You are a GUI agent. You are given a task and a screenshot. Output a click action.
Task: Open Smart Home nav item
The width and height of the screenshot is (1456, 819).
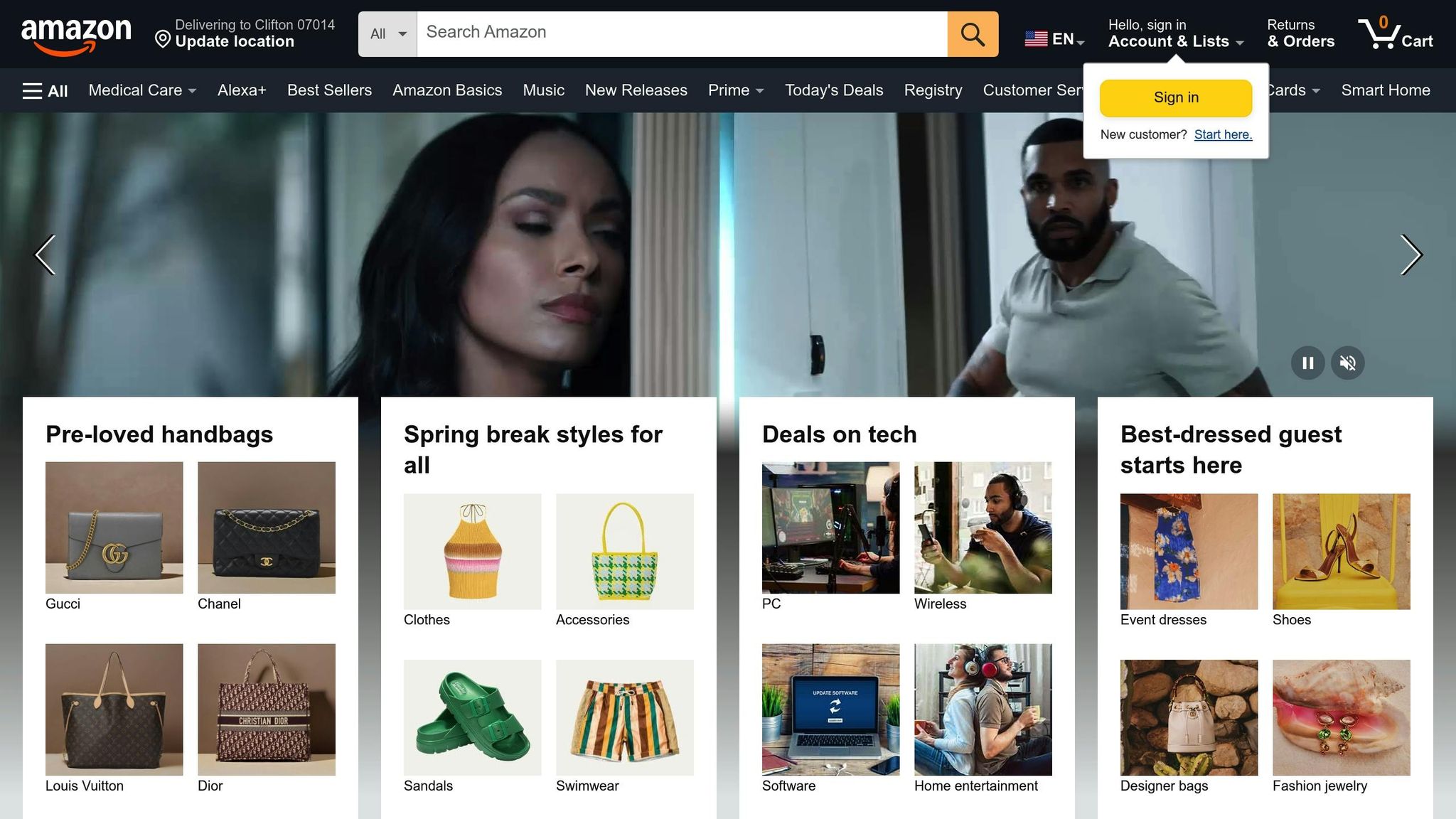click(x=1386, y=90)
